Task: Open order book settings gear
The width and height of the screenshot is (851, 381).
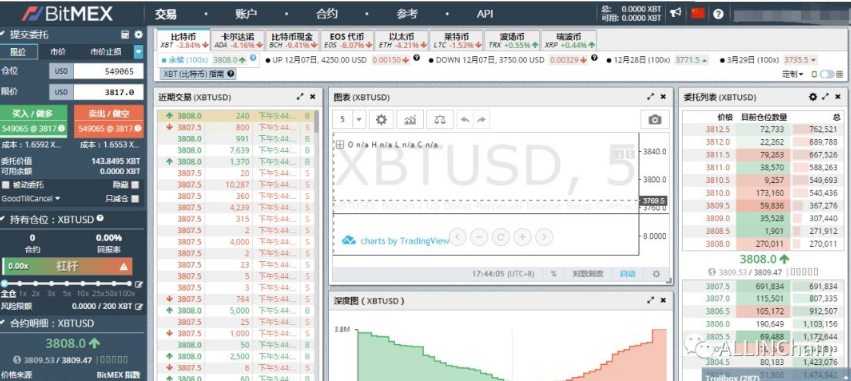Action: click(x=812, y=97)
